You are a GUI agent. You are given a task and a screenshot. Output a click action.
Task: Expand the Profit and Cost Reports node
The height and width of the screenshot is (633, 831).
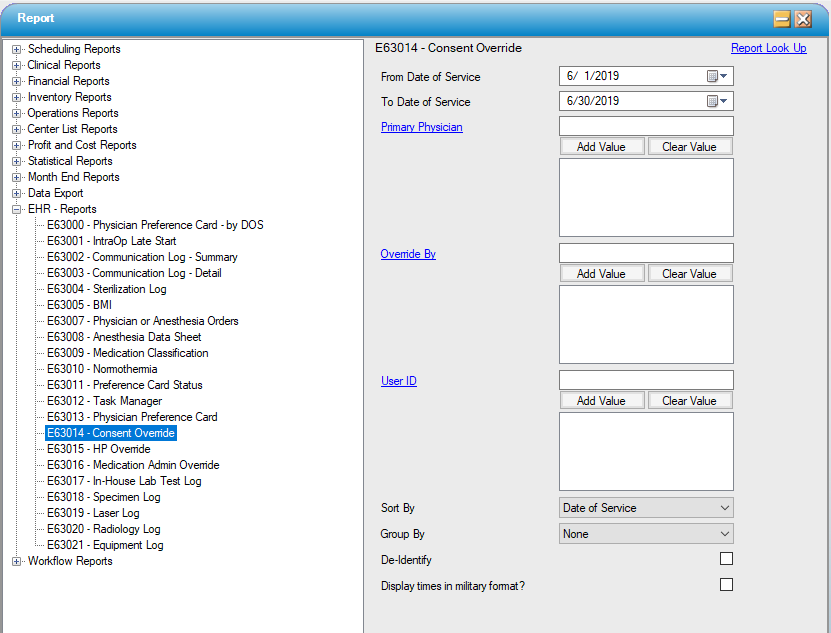[x=15, y=145]
